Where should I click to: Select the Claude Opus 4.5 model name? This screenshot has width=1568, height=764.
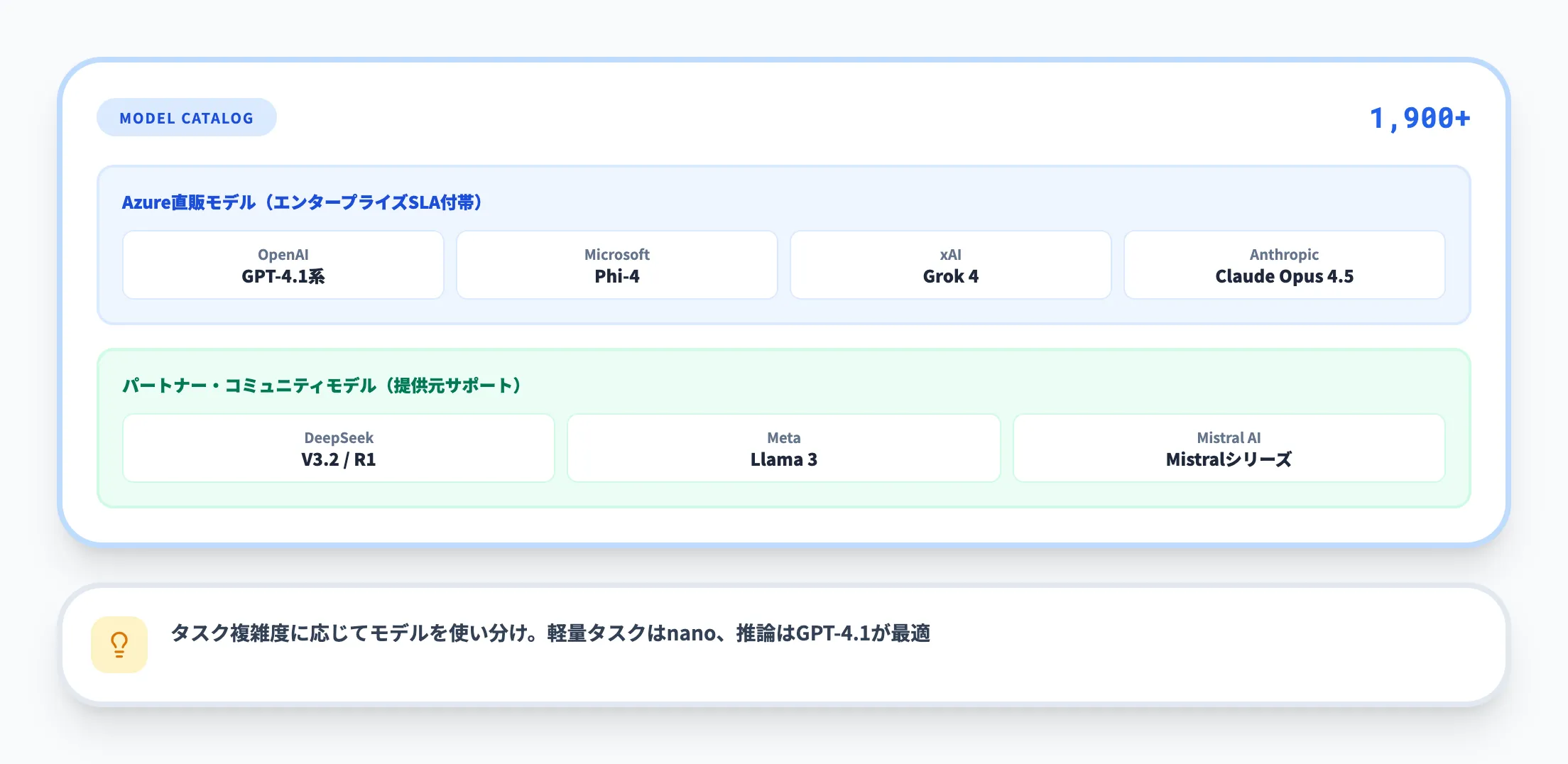point(1284,276)
